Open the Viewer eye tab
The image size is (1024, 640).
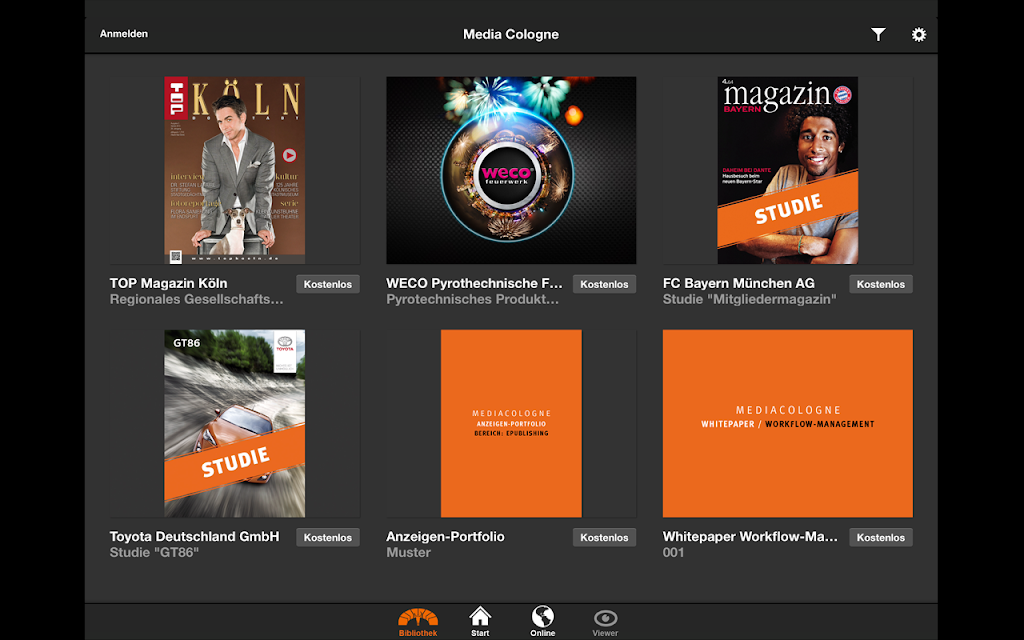coord(605,623)
